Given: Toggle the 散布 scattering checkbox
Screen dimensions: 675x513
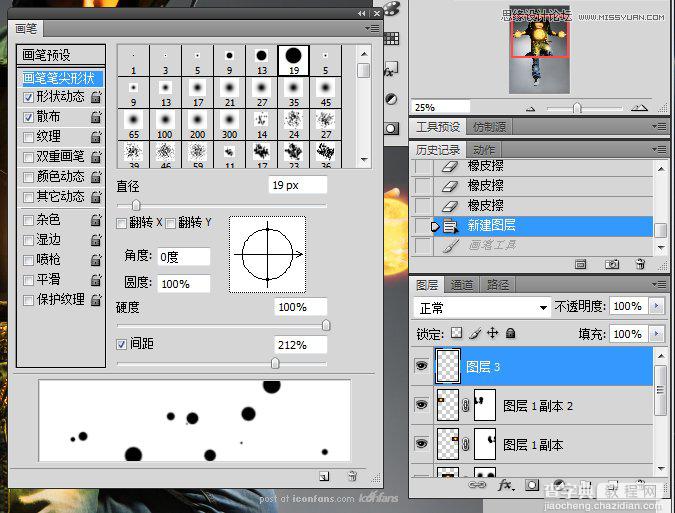Looking at the screenshot, I should (28, 117).
